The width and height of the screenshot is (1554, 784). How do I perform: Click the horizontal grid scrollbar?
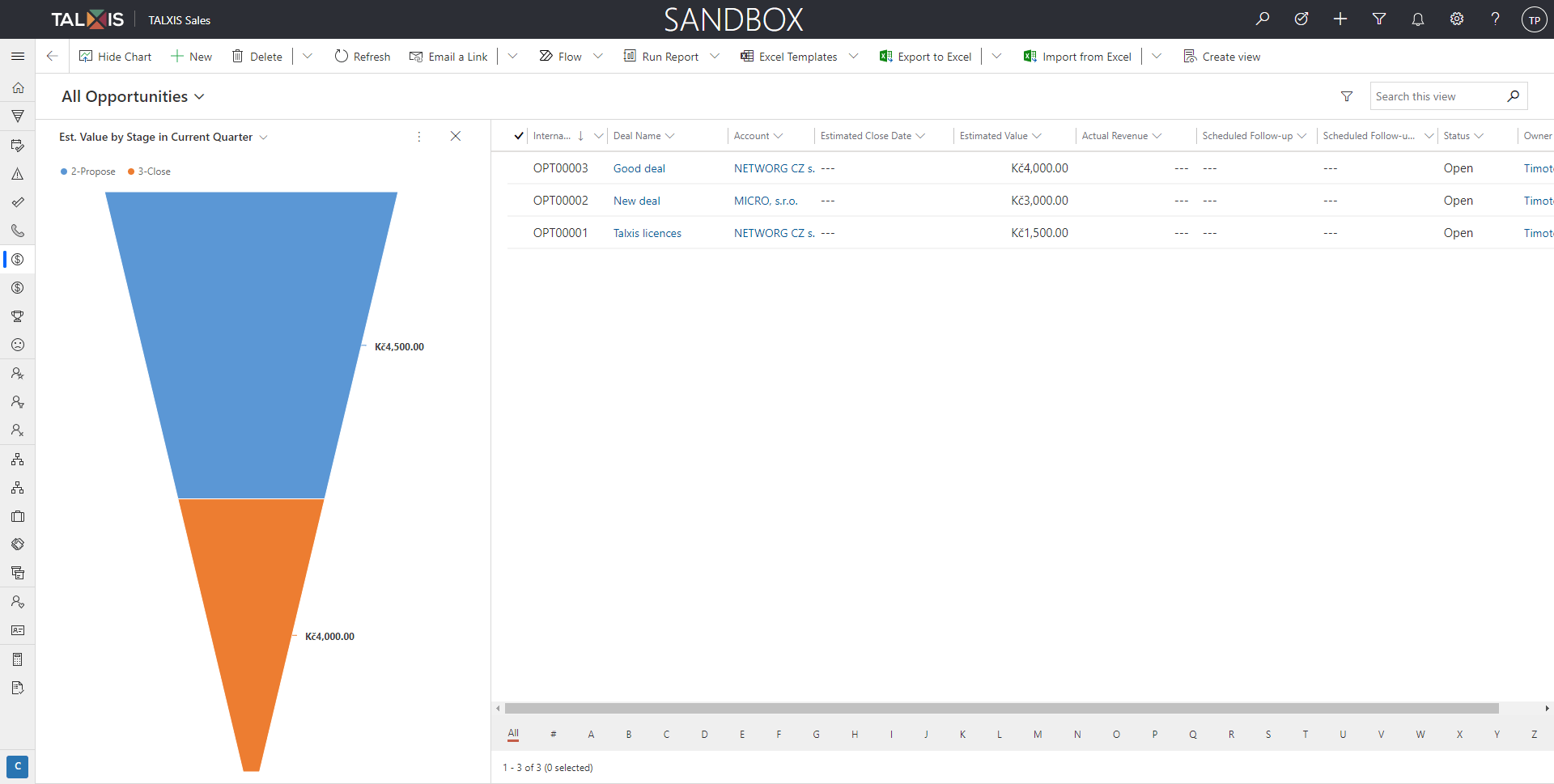point(1002,708)
